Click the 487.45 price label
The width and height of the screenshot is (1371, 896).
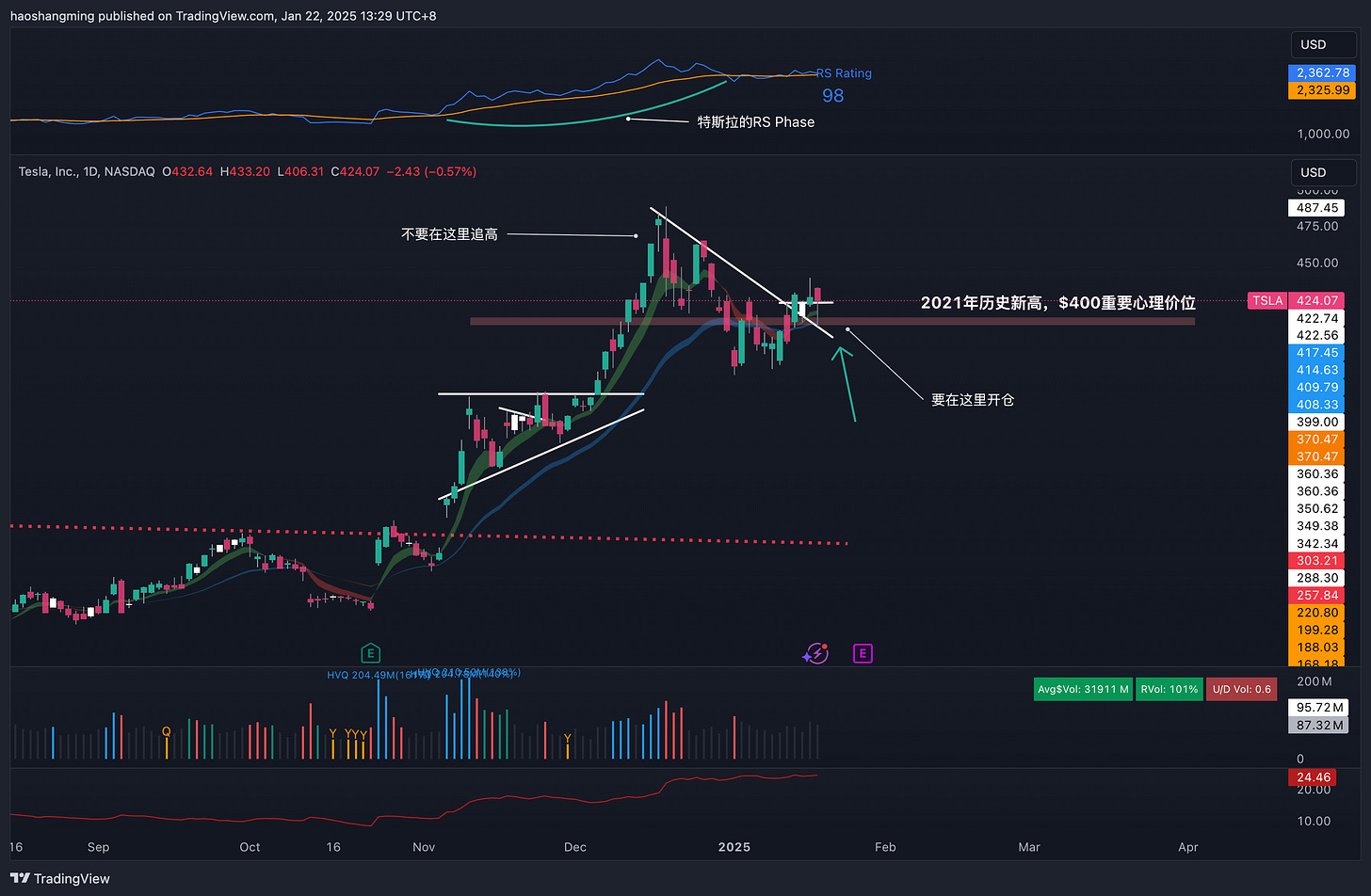point(1316,208)
